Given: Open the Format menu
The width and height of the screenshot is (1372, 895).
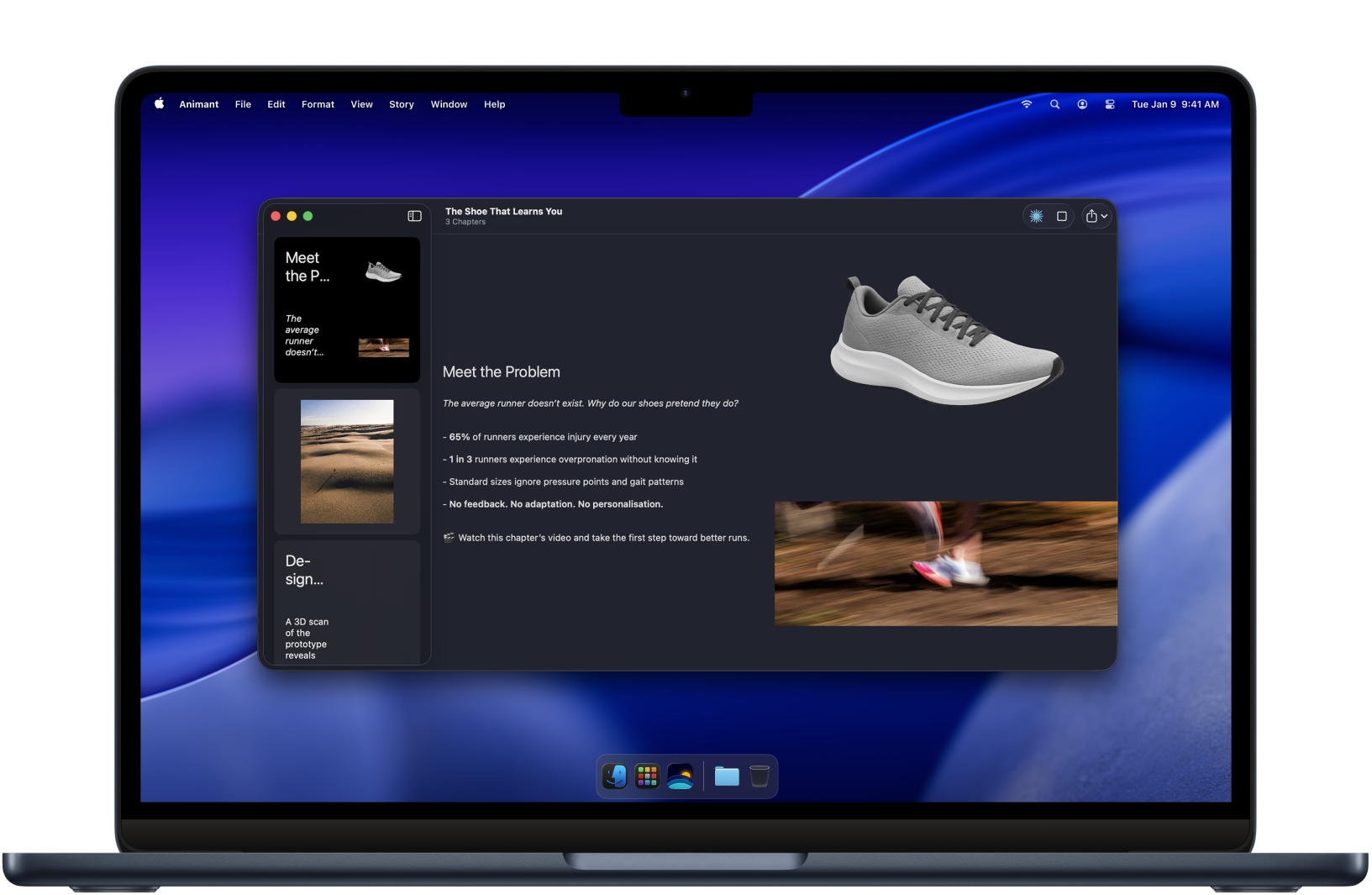Looking at the screenshot, I should [x=318, y=104].
